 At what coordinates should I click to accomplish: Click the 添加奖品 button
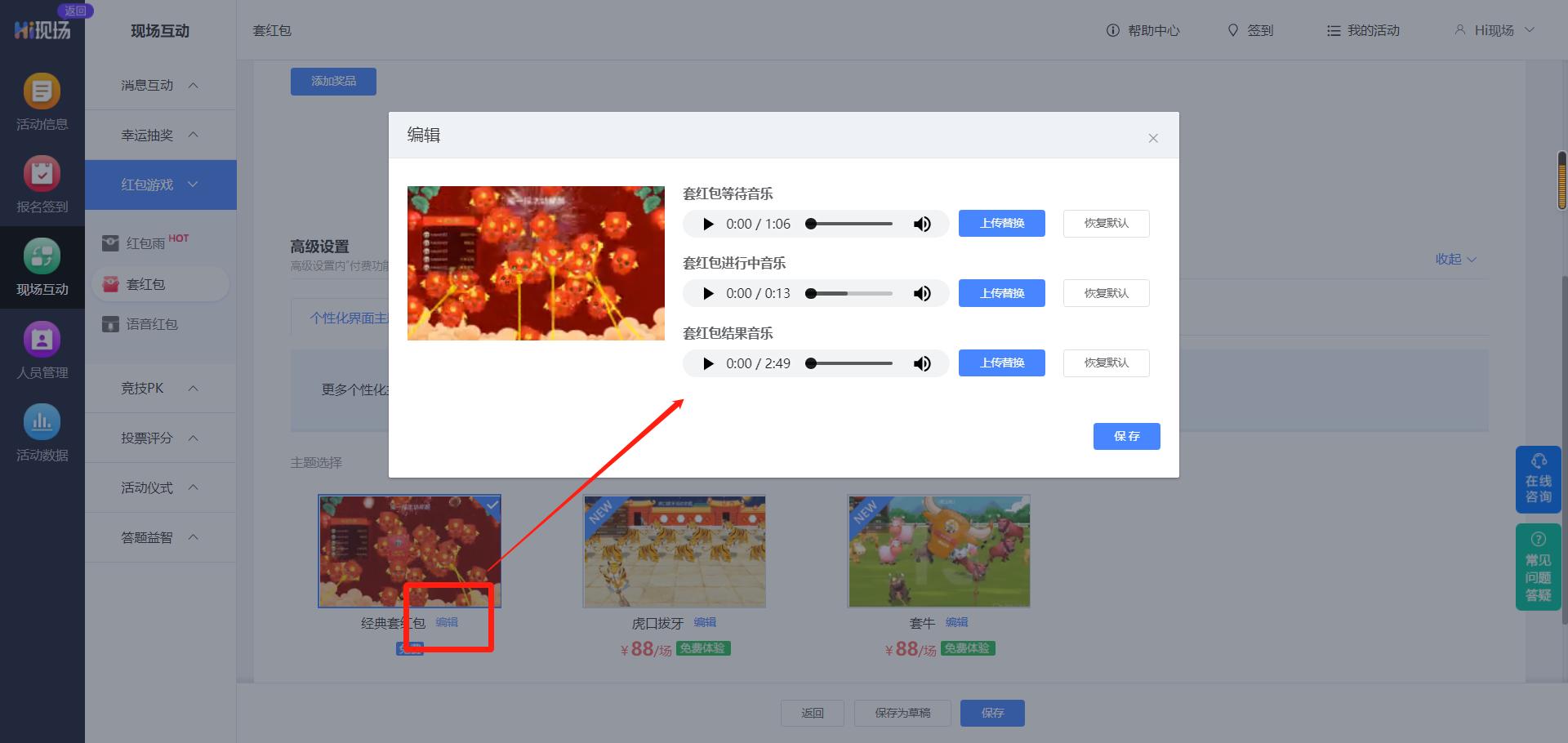(333, 82)
